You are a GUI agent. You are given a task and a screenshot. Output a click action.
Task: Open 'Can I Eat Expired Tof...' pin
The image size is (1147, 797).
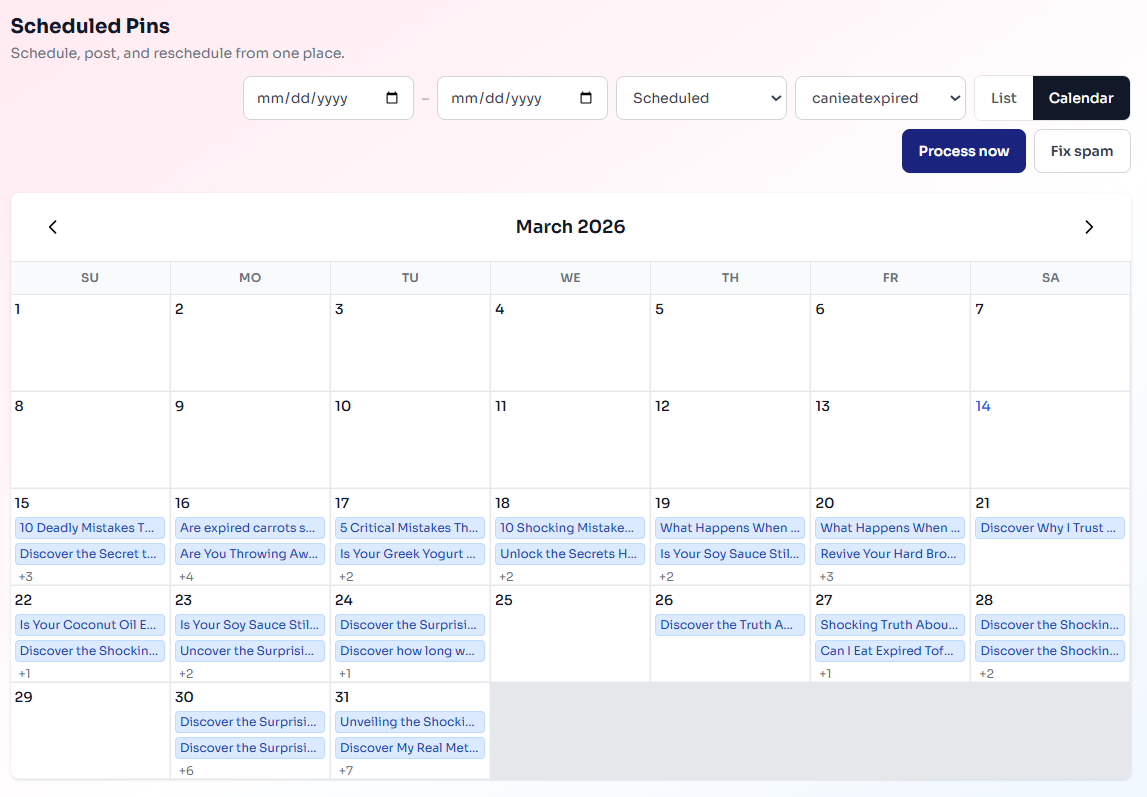(890, 651)
